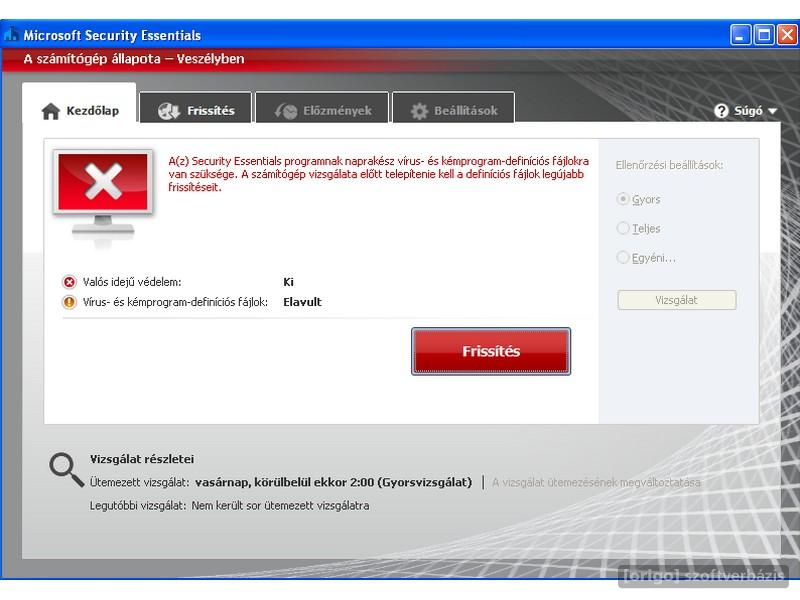Click the Vizsgálat scan button

point(677,300)
